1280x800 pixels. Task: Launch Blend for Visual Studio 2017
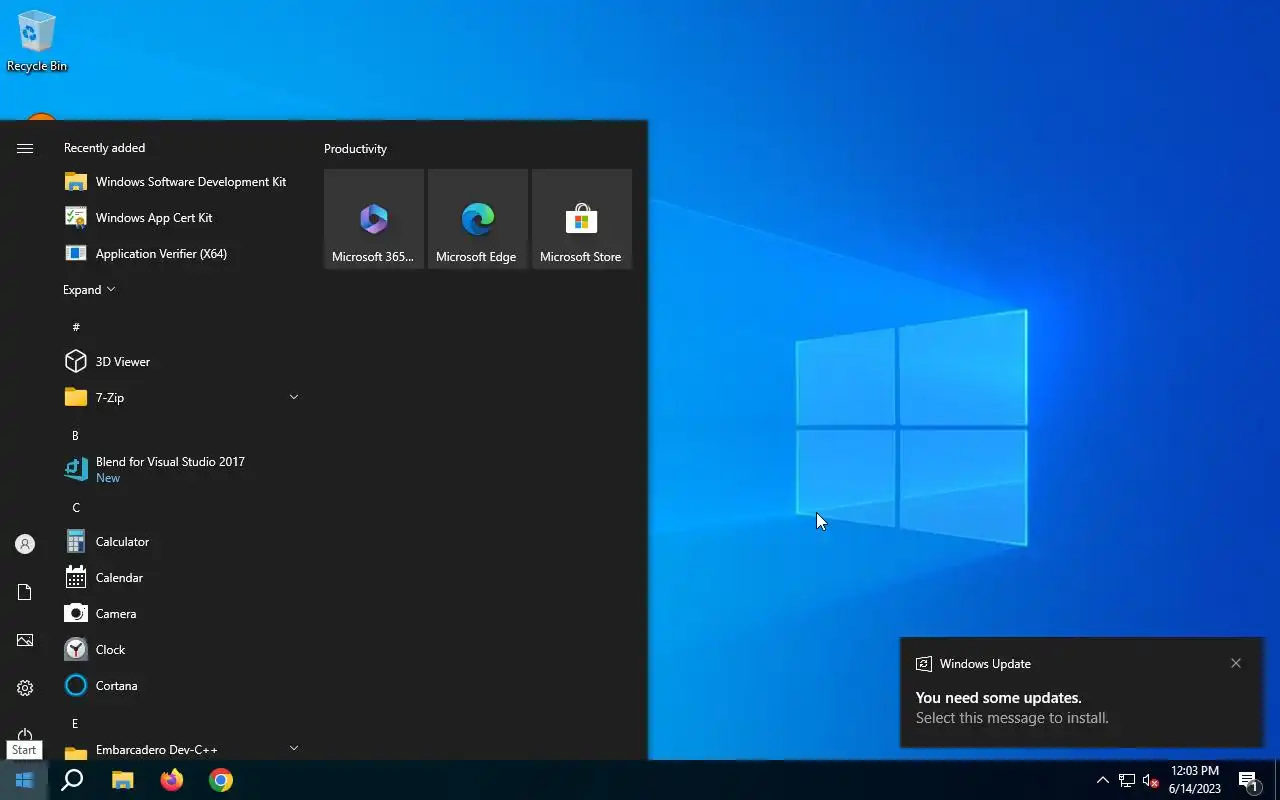tap(181, 470)
